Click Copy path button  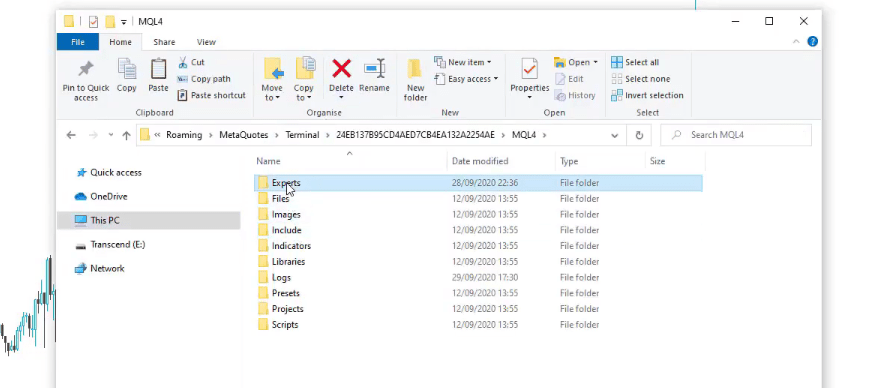pos(204,79)
